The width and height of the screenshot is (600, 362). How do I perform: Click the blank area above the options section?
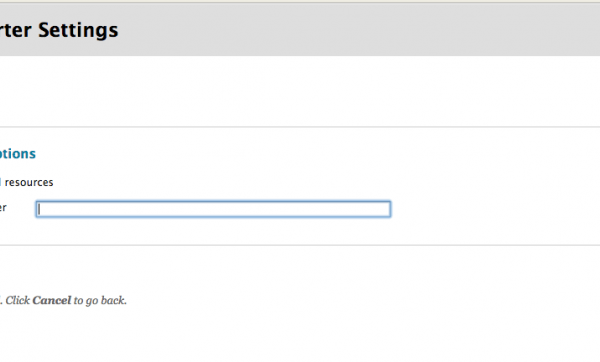(x=300, y=91)
